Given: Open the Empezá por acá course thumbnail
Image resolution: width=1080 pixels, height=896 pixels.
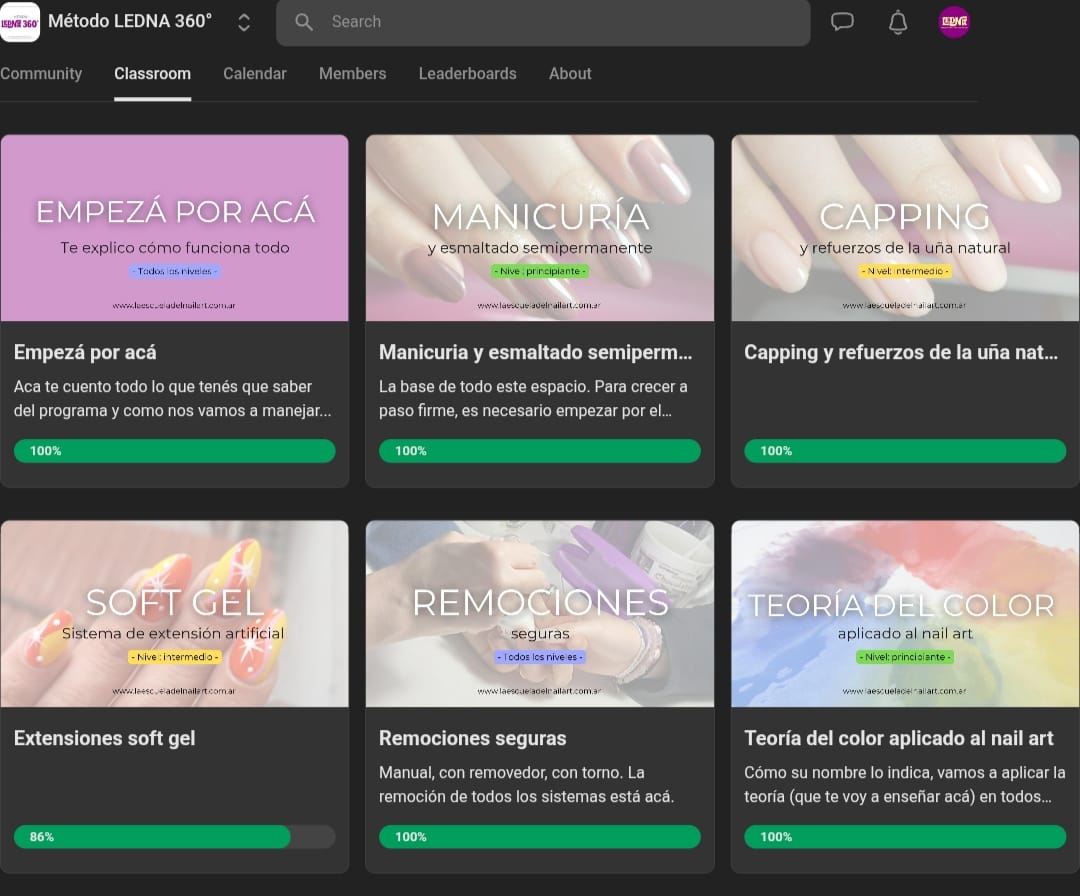Looking at the screenshot, I should 174,228.
